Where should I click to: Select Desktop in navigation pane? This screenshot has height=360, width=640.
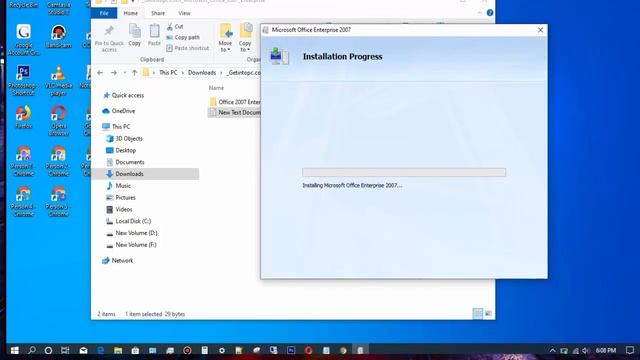coord(125,150)
